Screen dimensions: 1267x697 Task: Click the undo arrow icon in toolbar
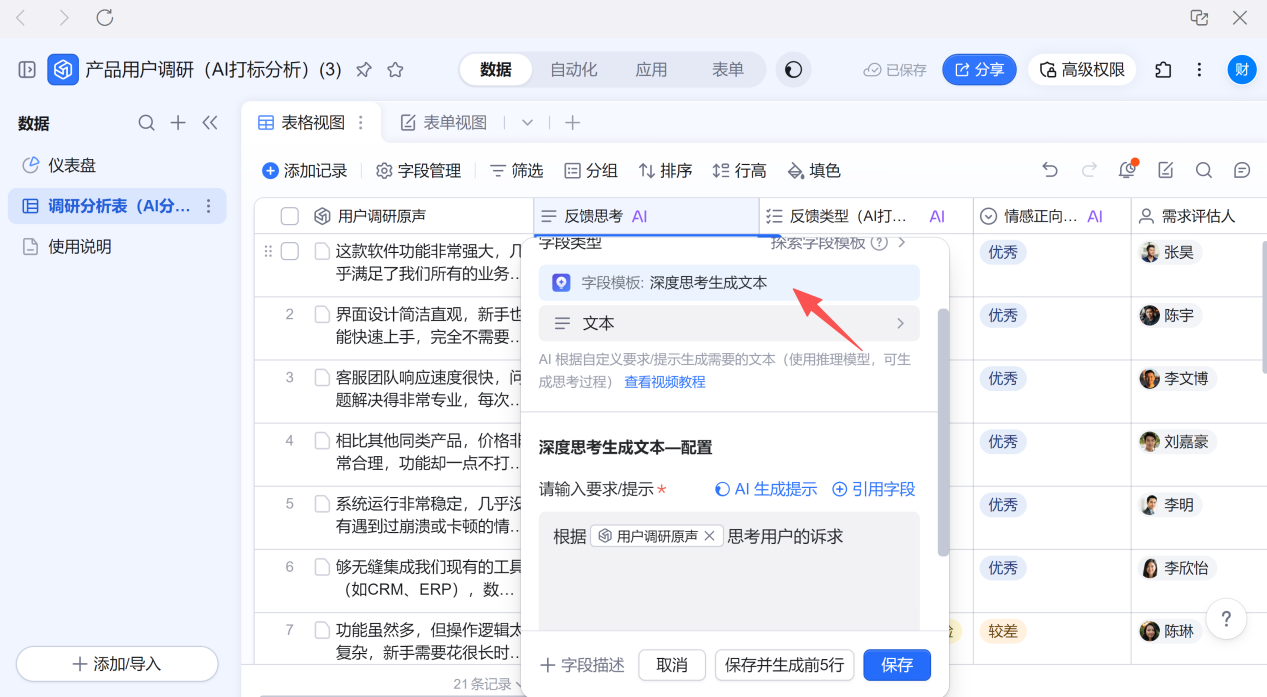pyautogui.click(x=1050, y=170)
